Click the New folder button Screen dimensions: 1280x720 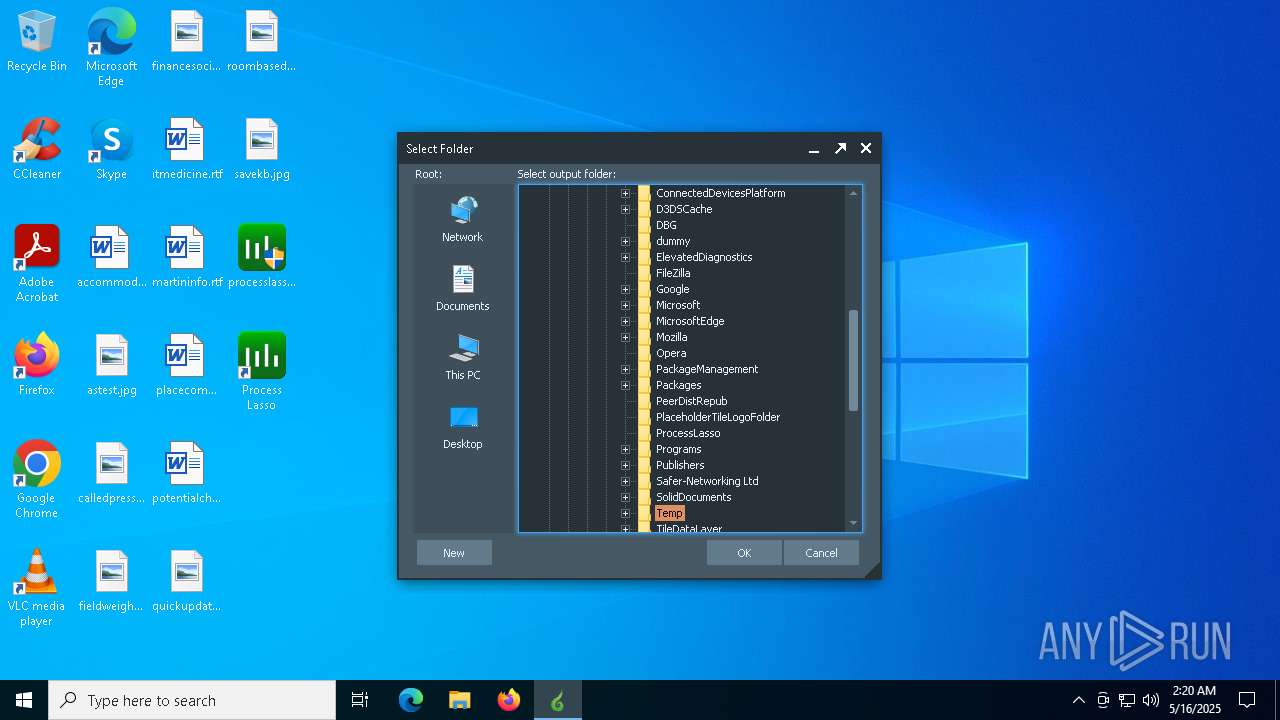click(x=454, y=553)
